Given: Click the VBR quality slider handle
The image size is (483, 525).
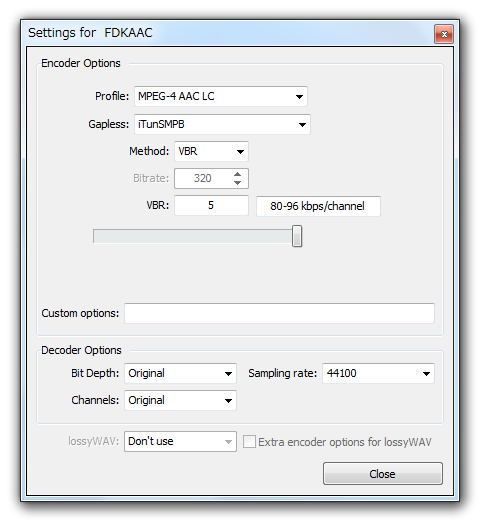Looking at the screenshot, I should [297, 236].
